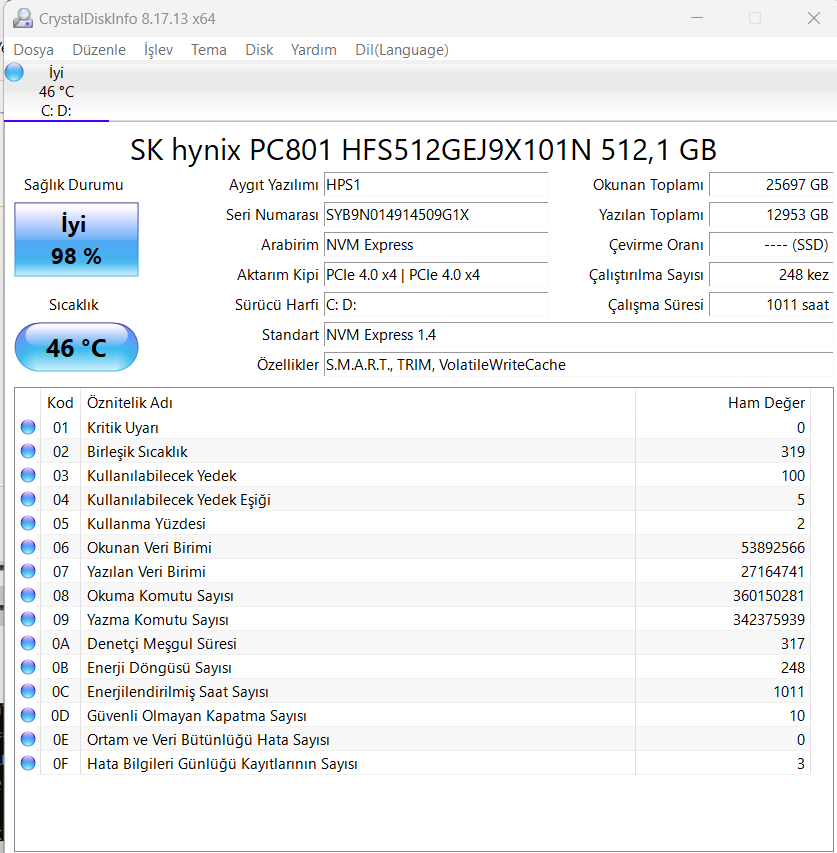Image resolution: width=837 pixels, height=853 pixels.
Task: Click status icon beside Güvenli Olmayan Kapatma Sayısı
Action: [27, 716]
